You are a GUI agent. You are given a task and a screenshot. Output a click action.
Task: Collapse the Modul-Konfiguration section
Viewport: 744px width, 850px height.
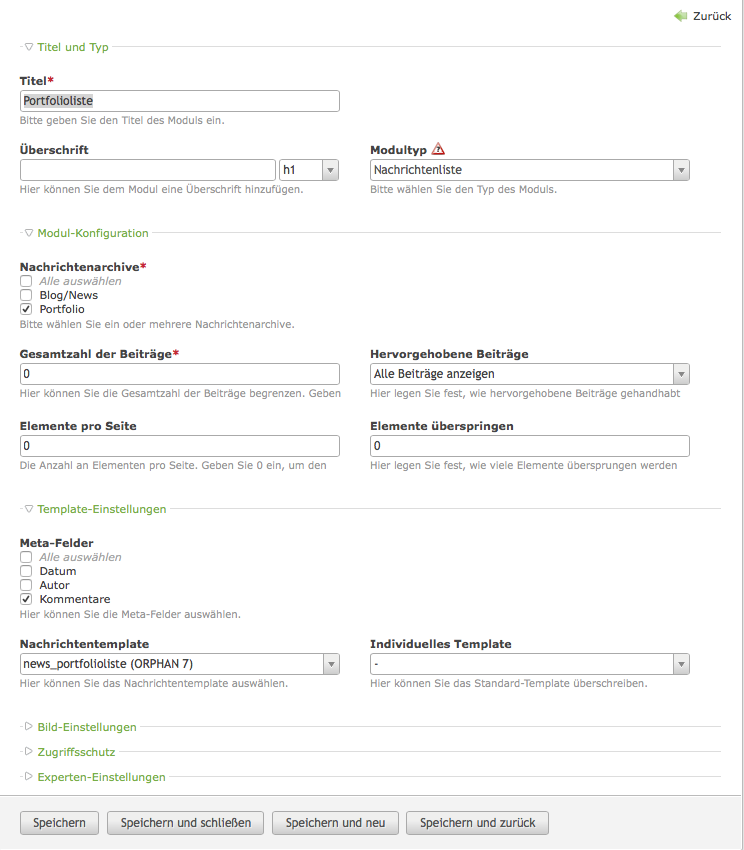pyautogui.click(x=92, y=233)
